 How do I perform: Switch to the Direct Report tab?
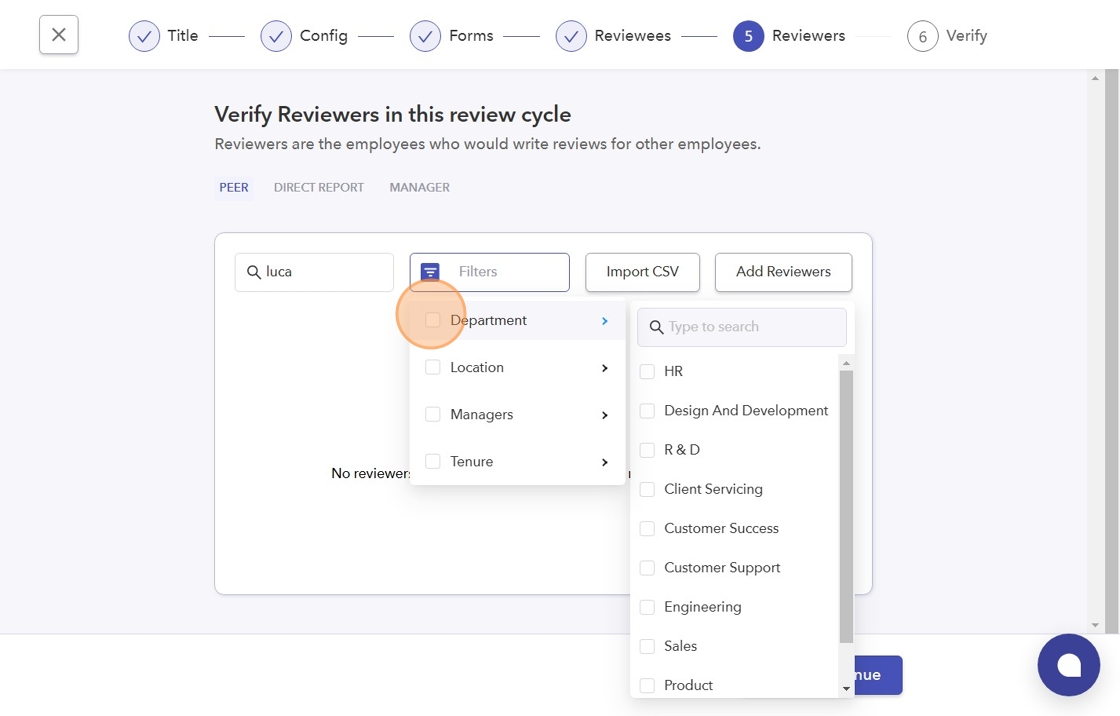click(x=319, y=187)
